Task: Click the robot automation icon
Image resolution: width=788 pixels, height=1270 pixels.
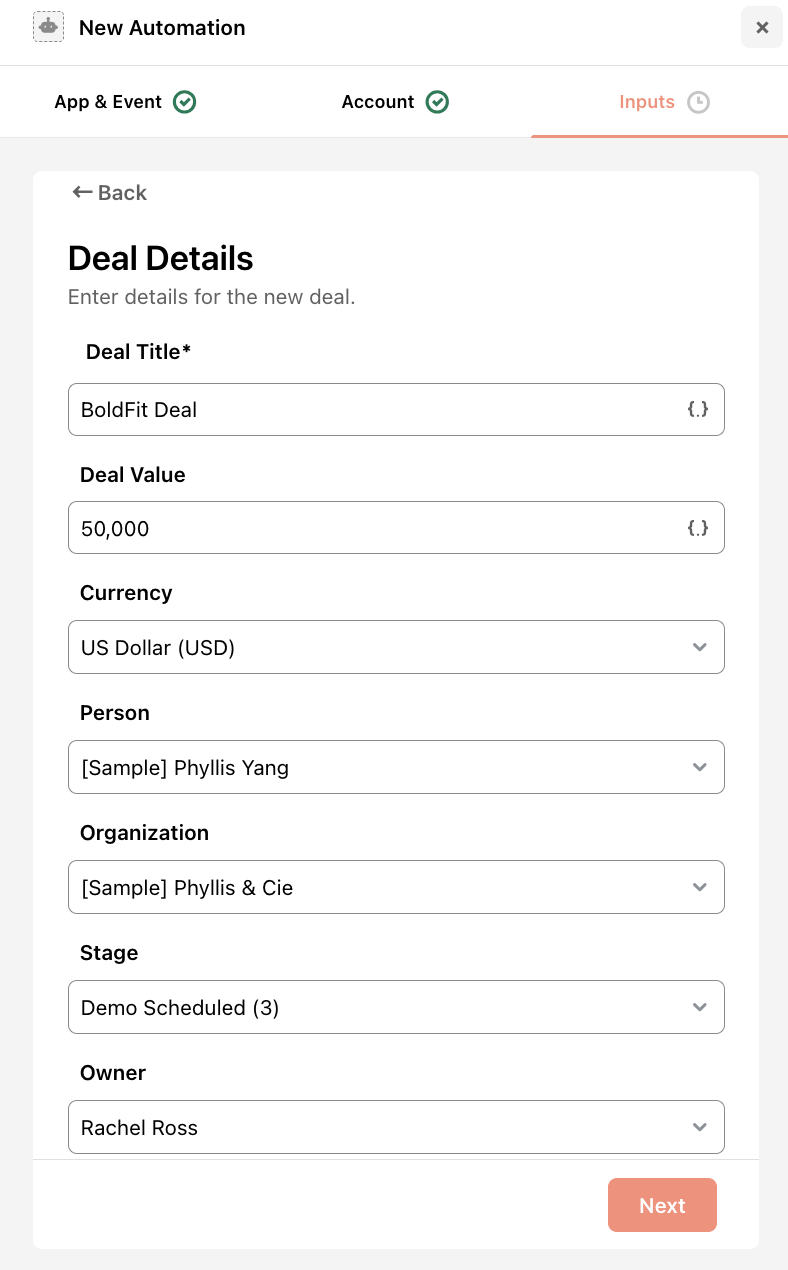Action: point(48,27)
